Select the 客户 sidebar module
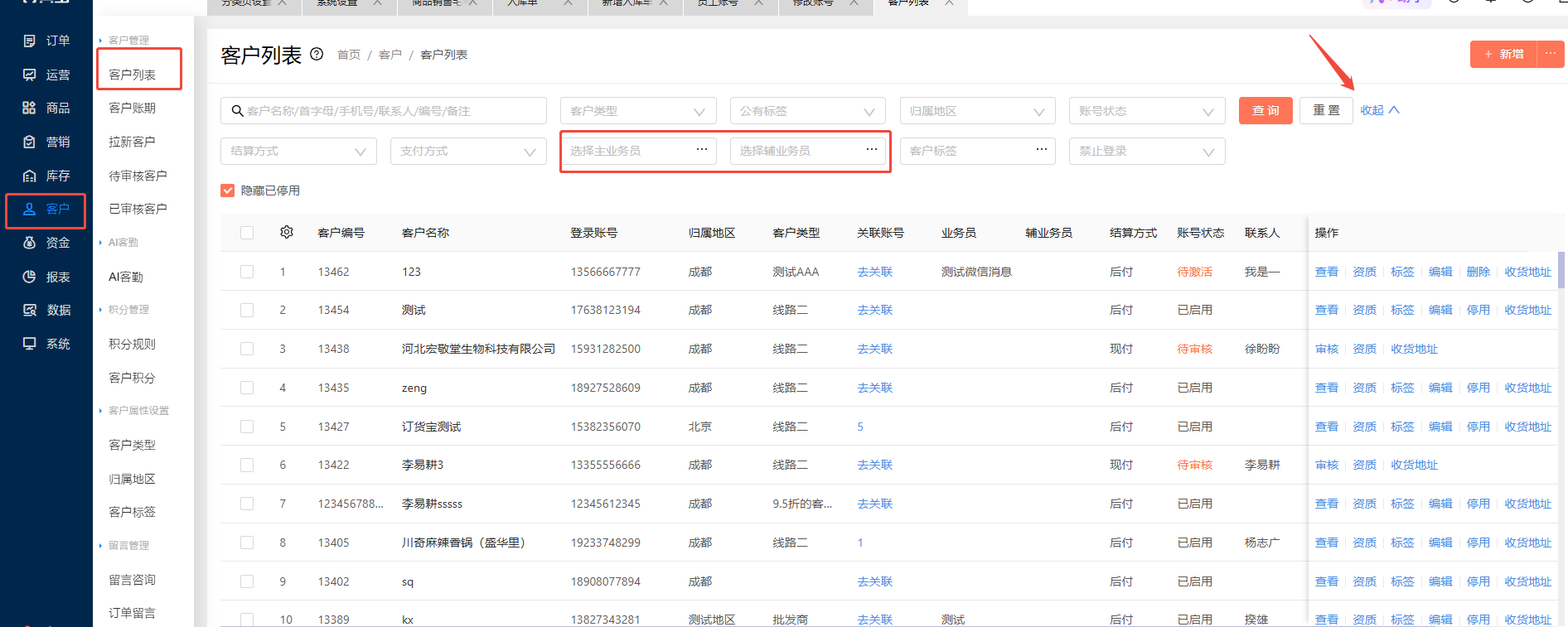This screenshot has height=627, width=1568. click(46, 209)
